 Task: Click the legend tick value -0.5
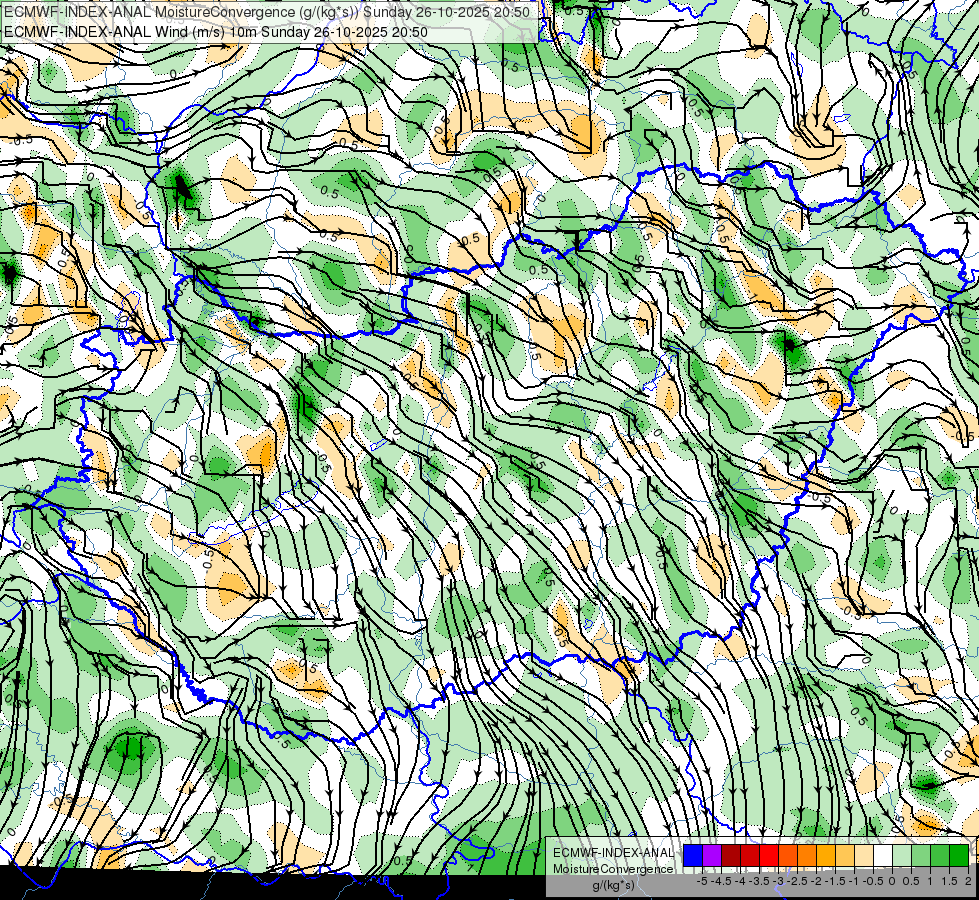click(873, 881)
